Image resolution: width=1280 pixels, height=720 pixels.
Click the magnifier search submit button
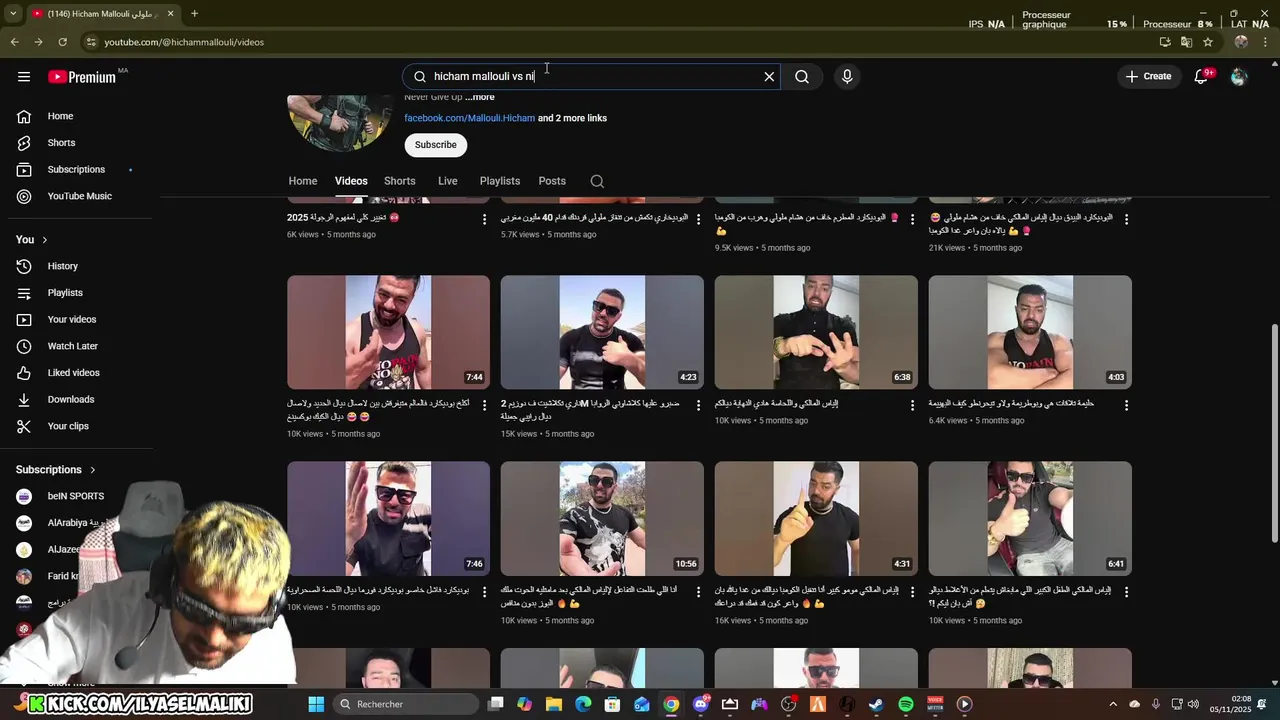[802, 77]
